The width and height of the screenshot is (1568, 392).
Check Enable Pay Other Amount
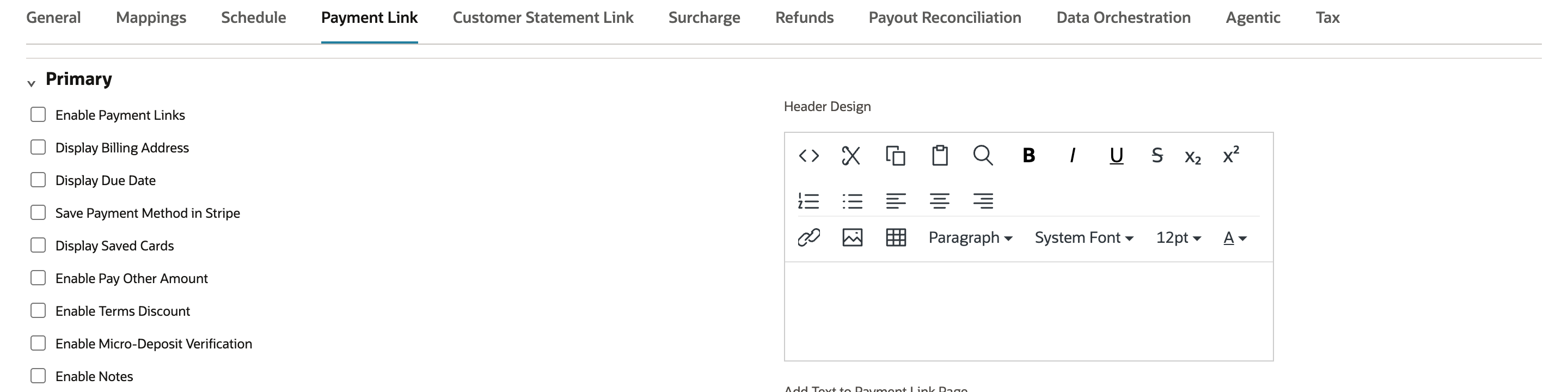pyautogui.click(x=38, y=278)
